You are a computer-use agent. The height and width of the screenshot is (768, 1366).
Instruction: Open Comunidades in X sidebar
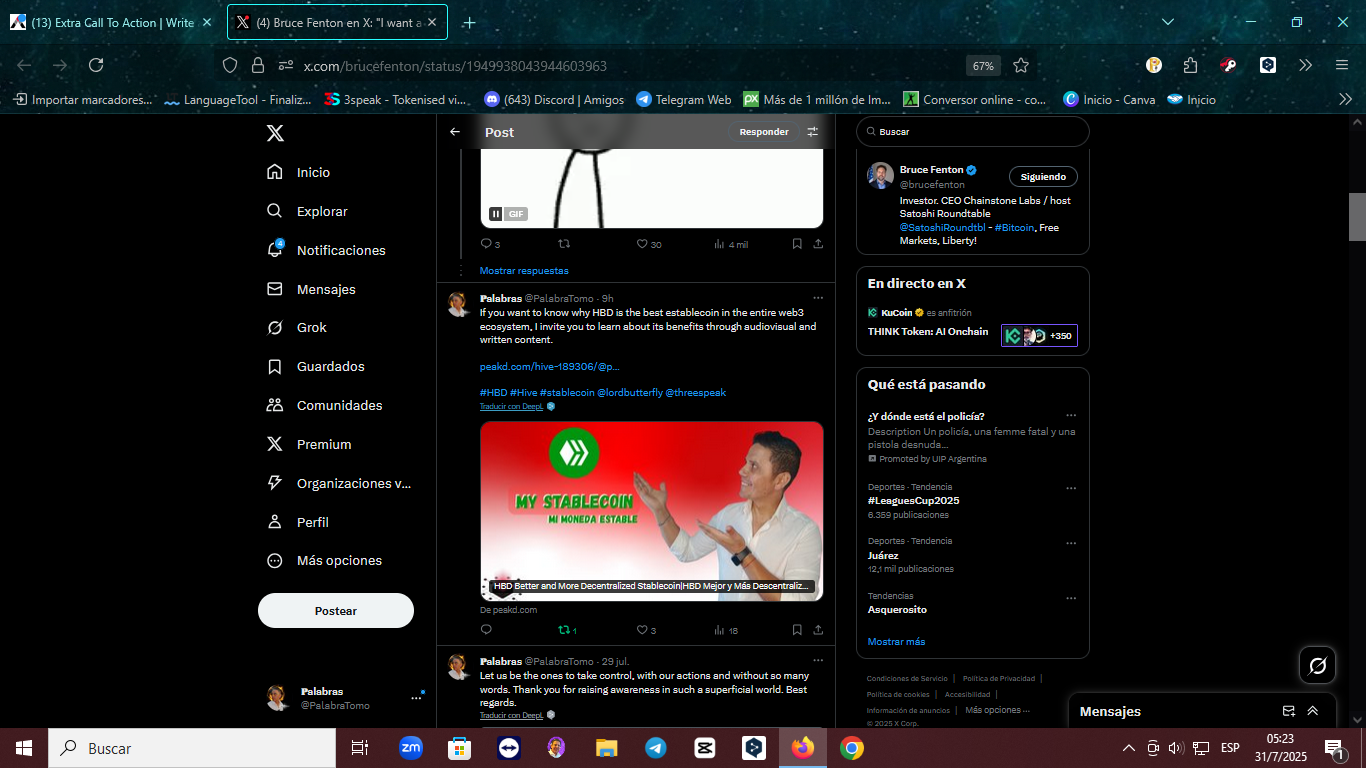point(324,405)
